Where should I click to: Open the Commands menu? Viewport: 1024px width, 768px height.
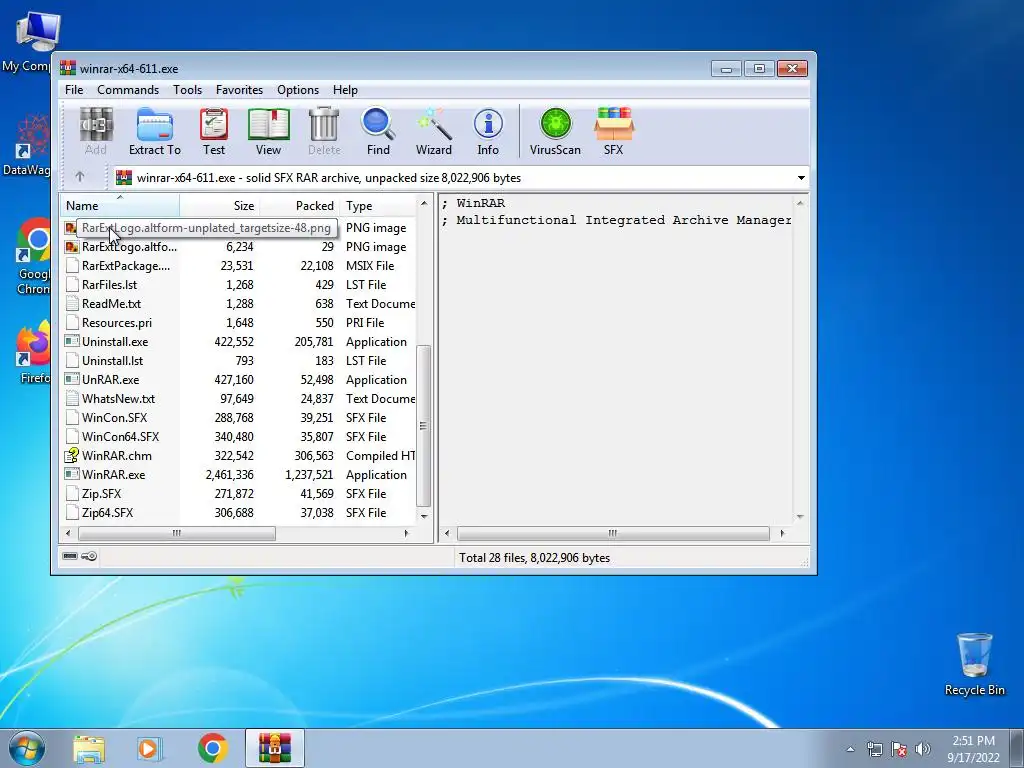pyautogui.click(x=128, y=90)
